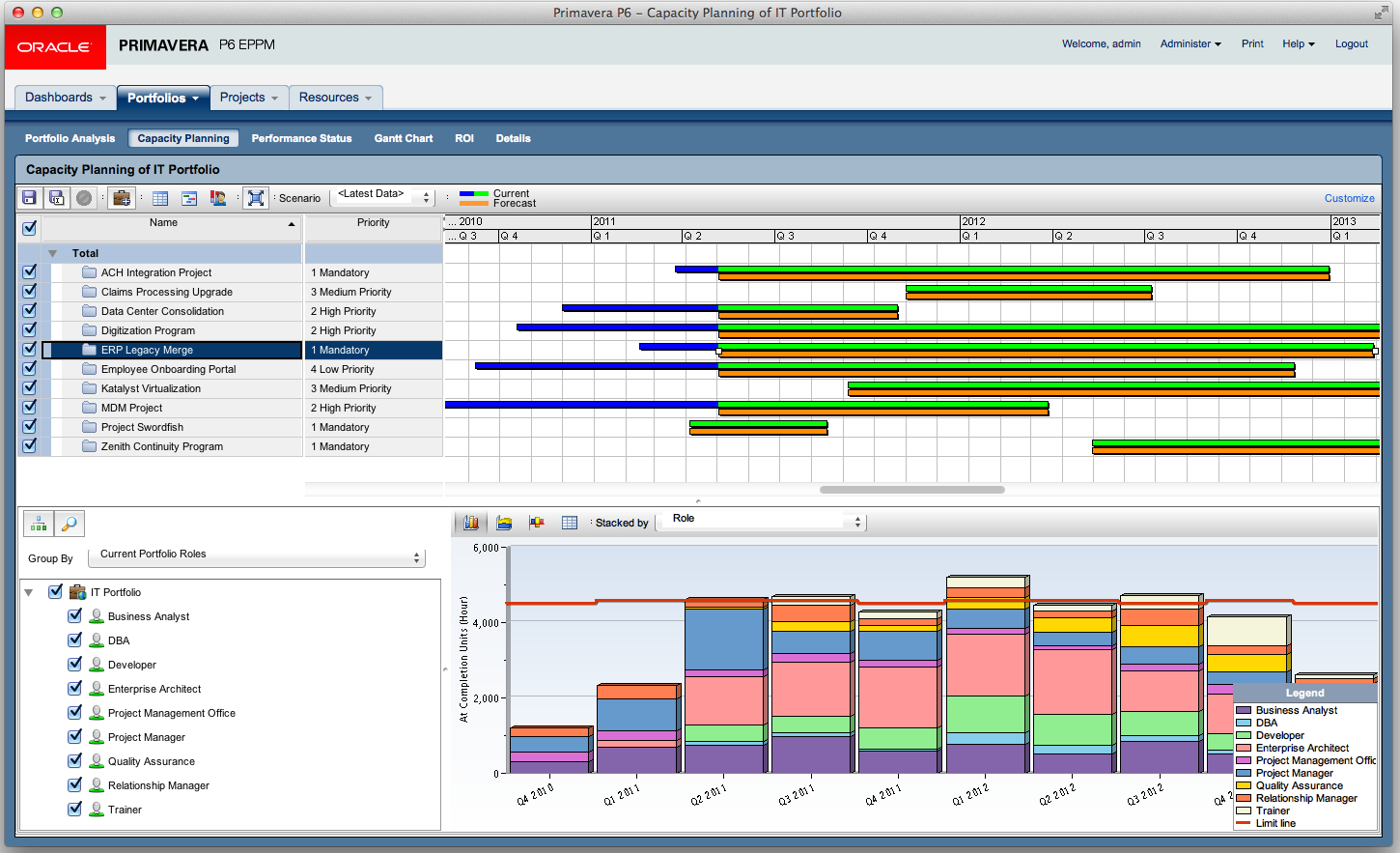Click the Name column sort arrow

tap(292, 224)
